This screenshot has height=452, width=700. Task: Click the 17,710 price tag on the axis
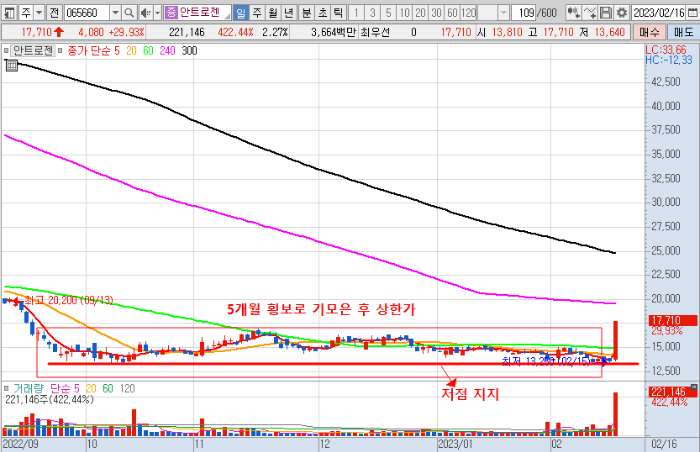[673, 320]
